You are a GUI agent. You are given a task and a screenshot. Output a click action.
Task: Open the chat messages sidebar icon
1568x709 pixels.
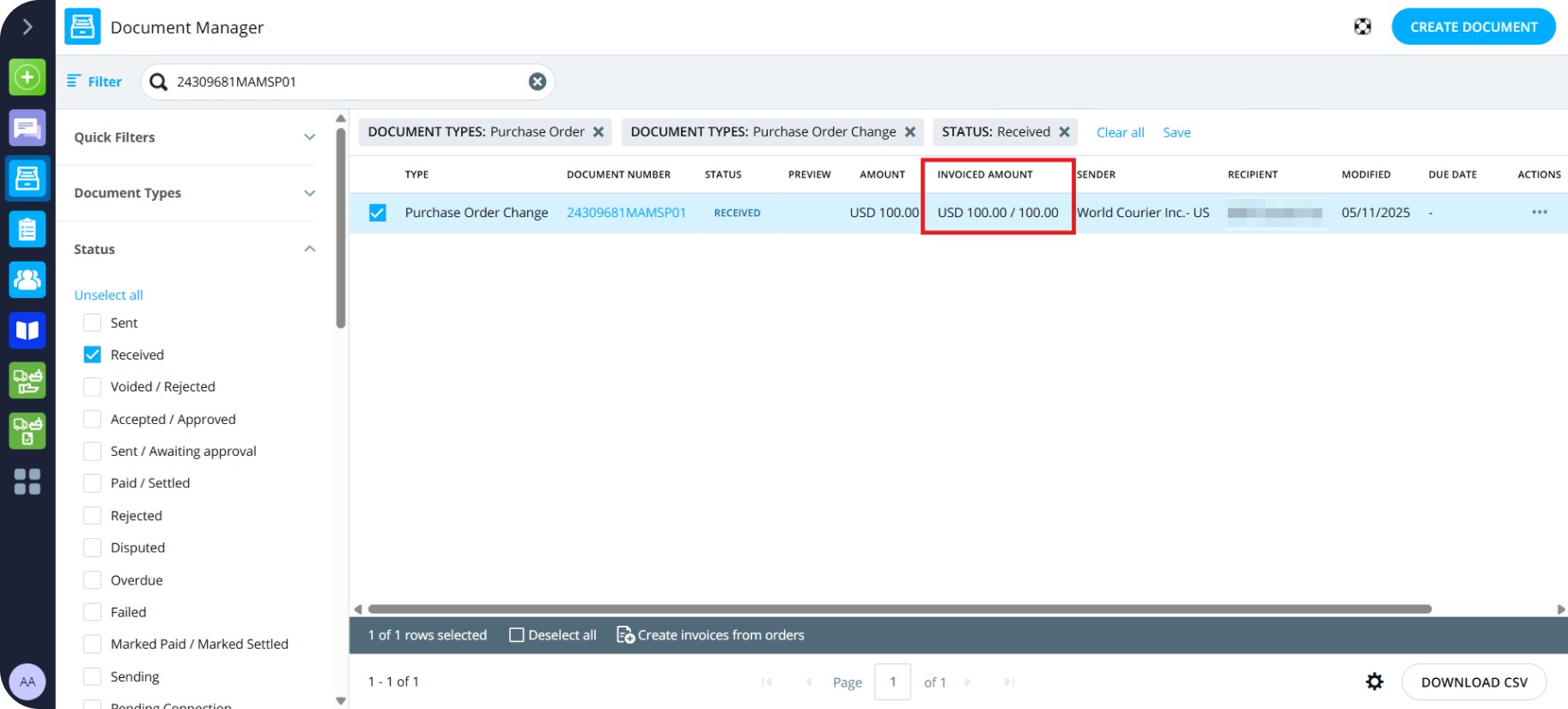pyautogui.click(x=27, y=129)
